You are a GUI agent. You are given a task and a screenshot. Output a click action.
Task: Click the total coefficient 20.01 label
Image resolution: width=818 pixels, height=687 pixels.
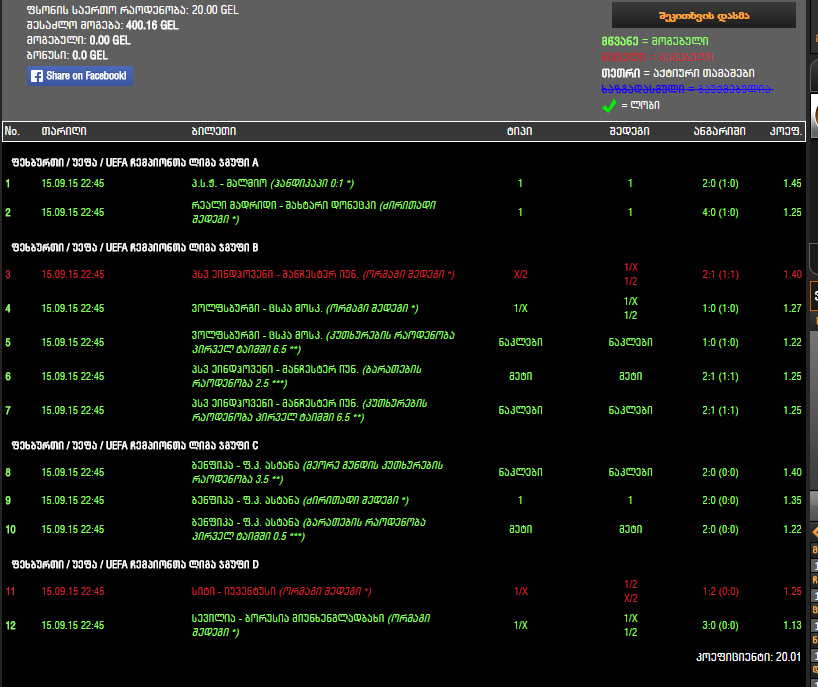(749, 658)
